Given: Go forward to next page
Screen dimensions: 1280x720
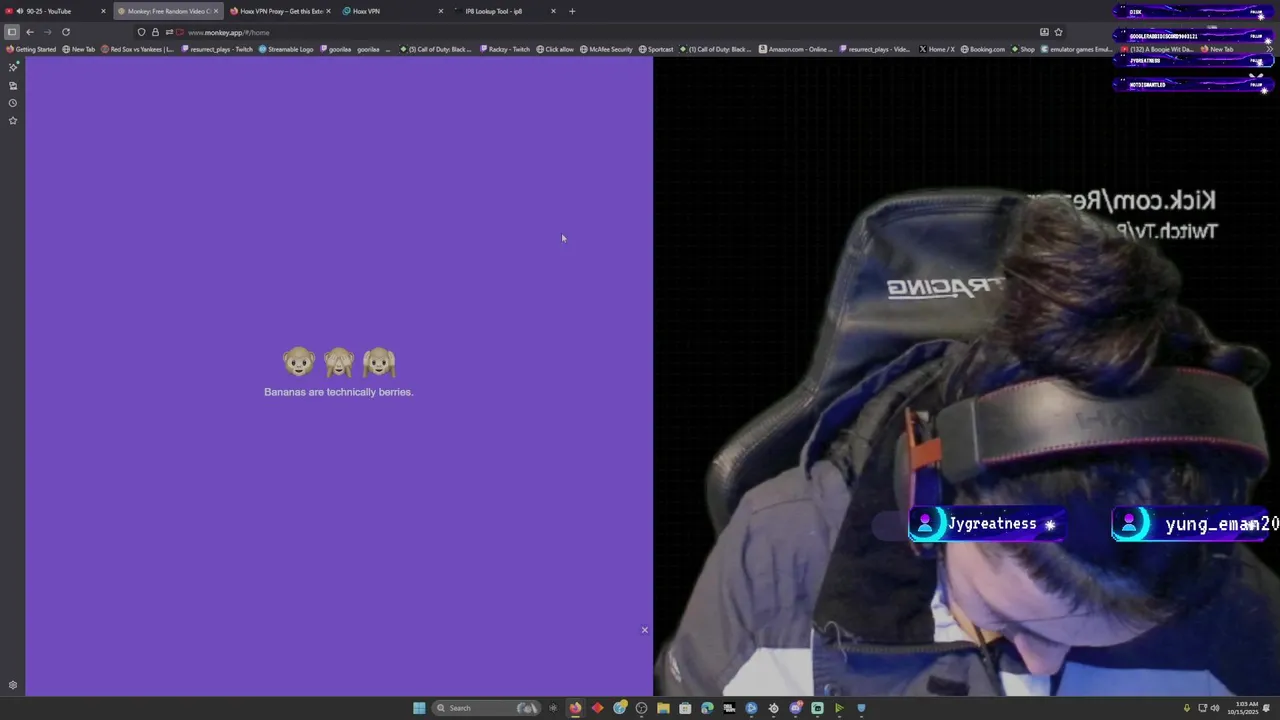Looking at the screenshot, I should (x=47, y=32).
